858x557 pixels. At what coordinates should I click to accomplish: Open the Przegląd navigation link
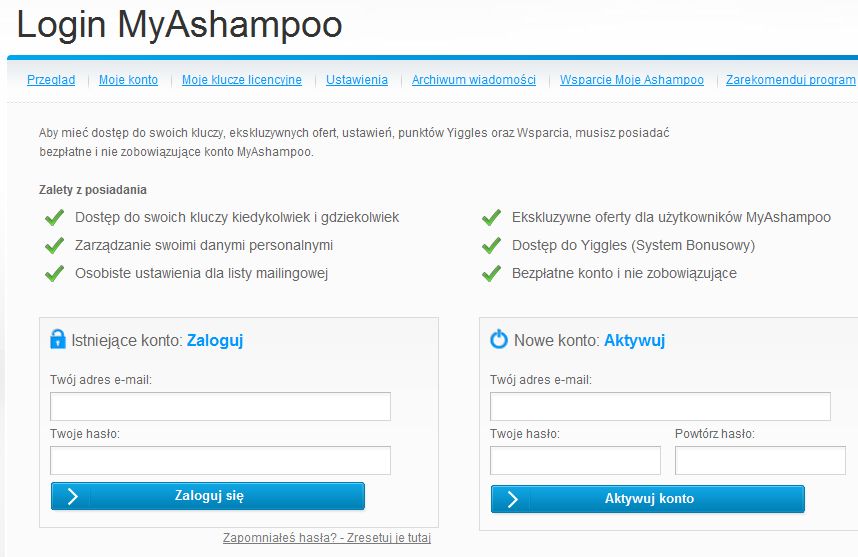click(51, 80)
